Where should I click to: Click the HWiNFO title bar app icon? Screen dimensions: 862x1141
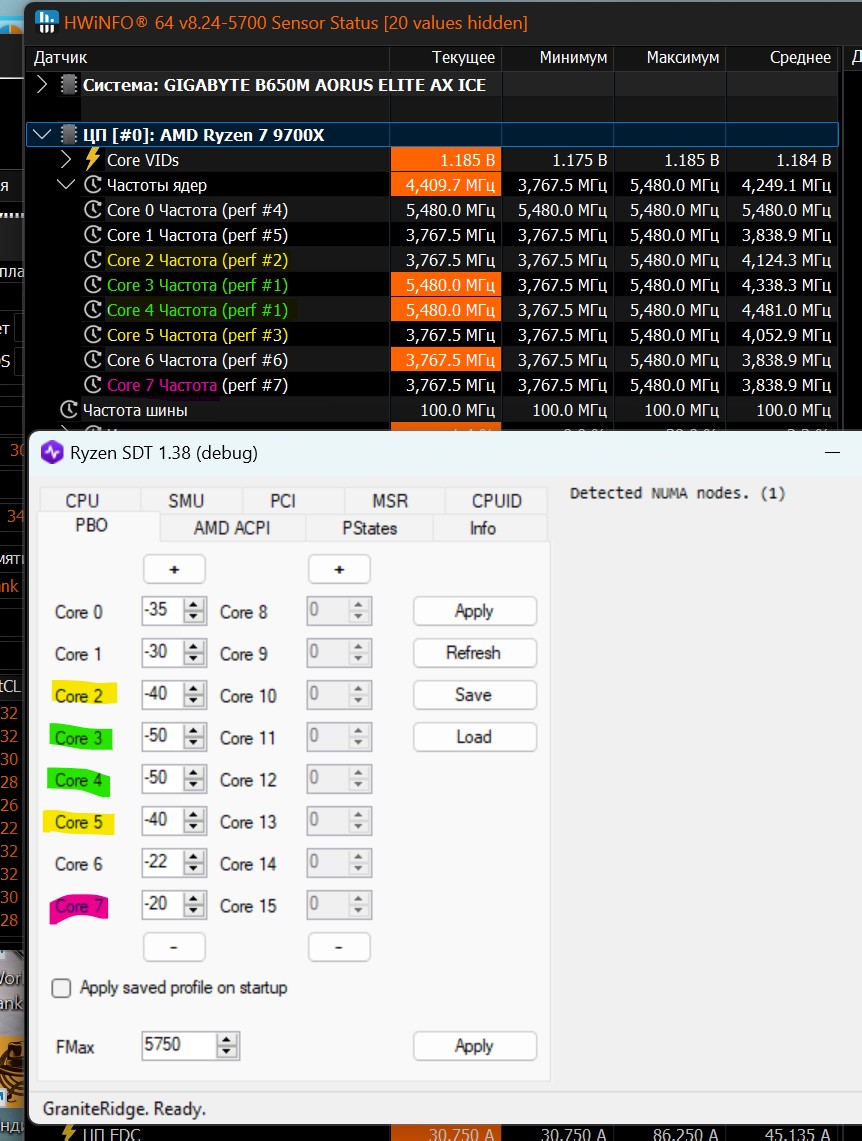coord(47,22)
